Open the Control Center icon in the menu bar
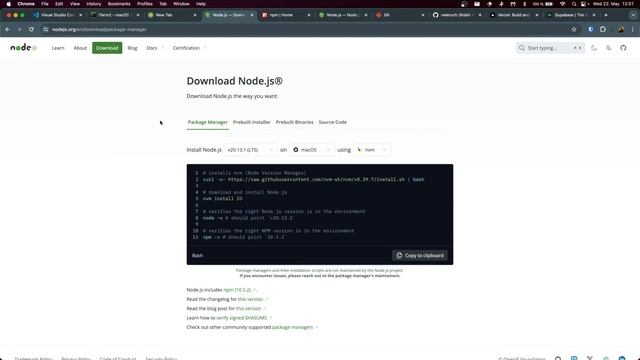 point(584,4)
